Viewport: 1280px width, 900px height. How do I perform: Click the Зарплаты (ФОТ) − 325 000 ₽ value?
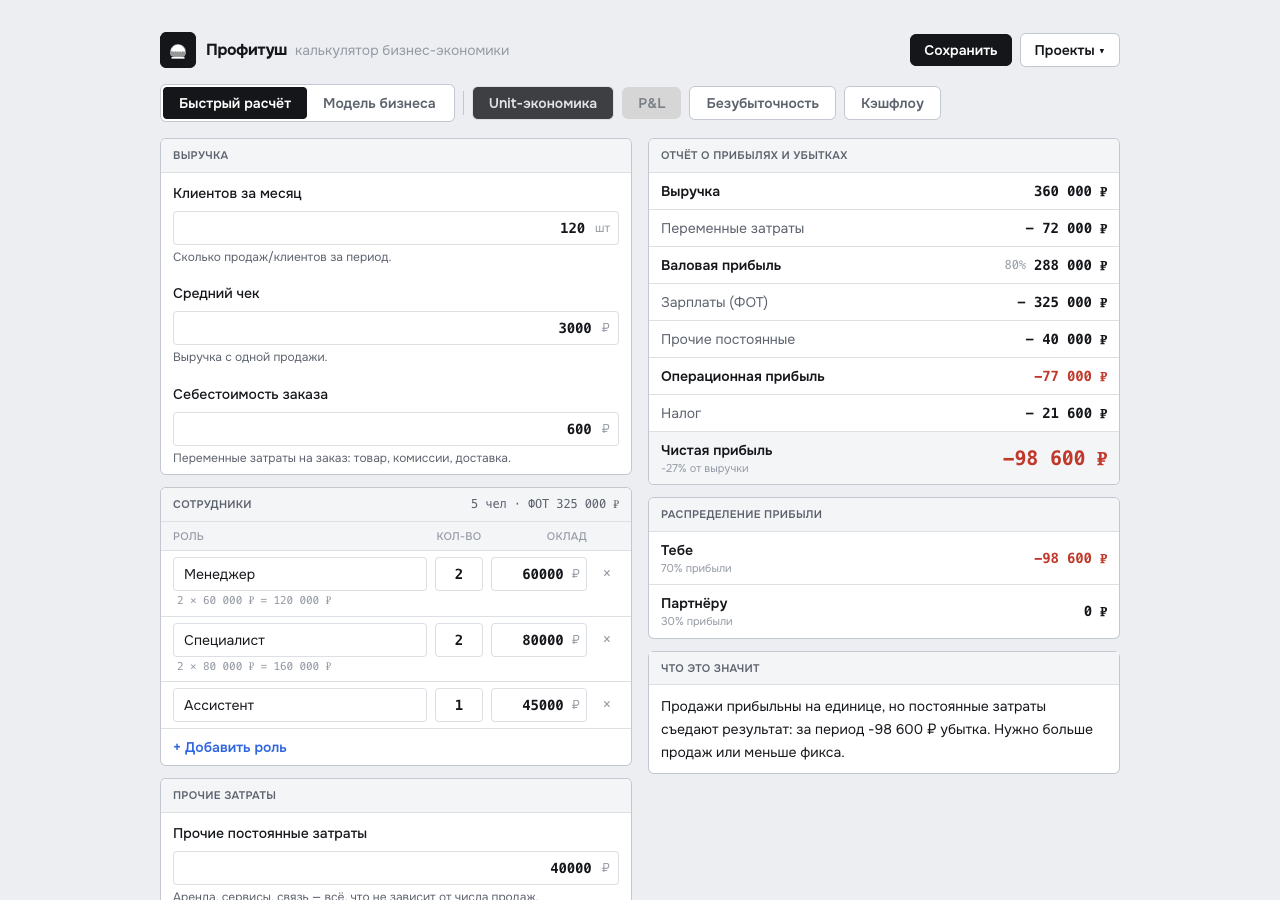click(x=1062, y=302)
